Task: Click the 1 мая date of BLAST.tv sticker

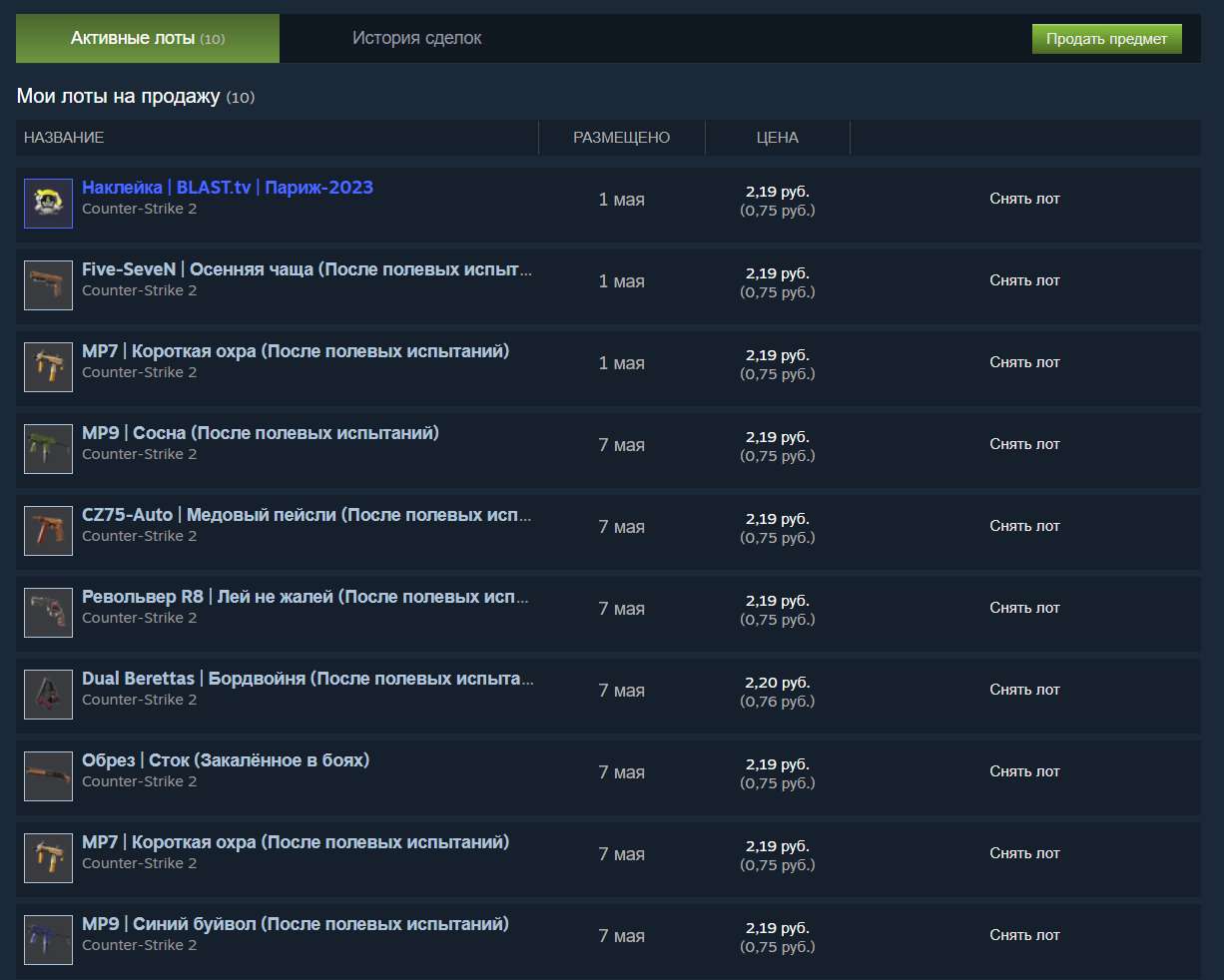Action: point(622,200)
